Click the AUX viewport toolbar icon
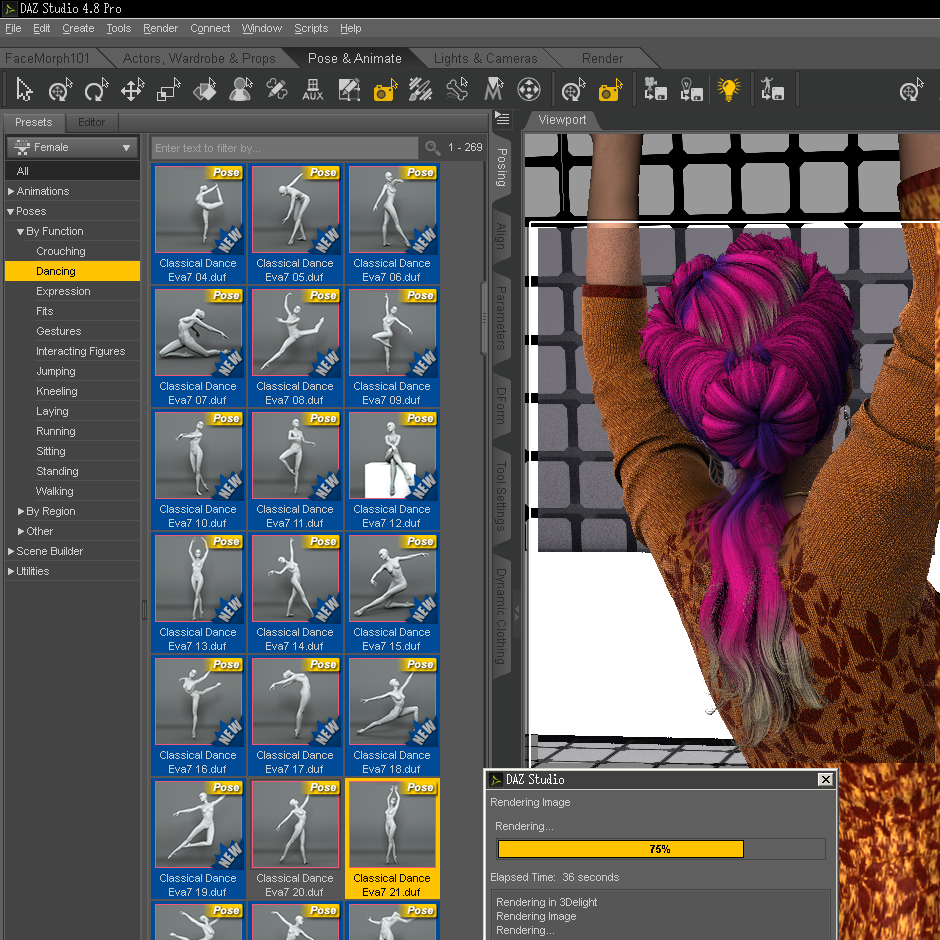This screenshot has width=940, height=940. (312, 91)
